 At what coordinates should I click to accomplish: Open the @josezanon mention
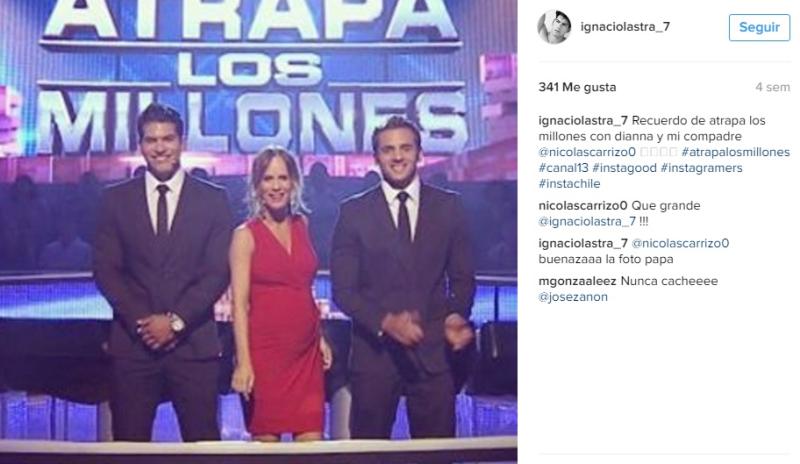(x=573, y=297)
